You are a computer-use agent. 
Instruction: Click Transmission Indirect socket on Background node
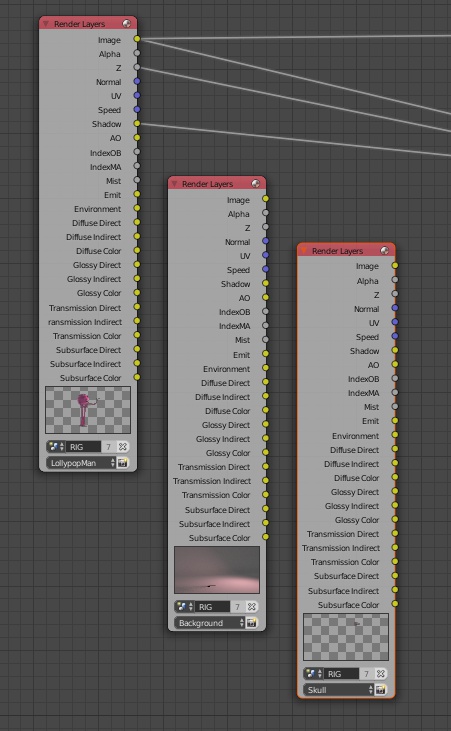[x=265, y=480]
